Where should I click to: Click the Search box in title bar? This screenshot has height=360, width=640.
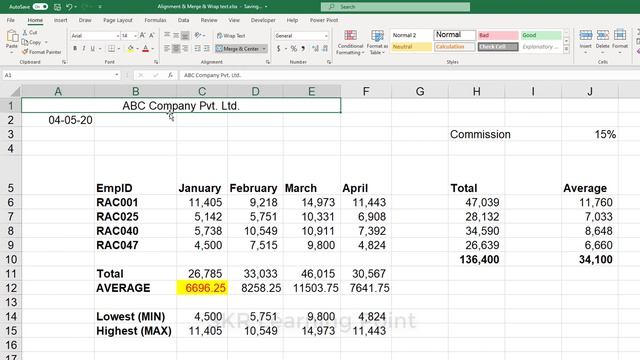tap(395, 7)
